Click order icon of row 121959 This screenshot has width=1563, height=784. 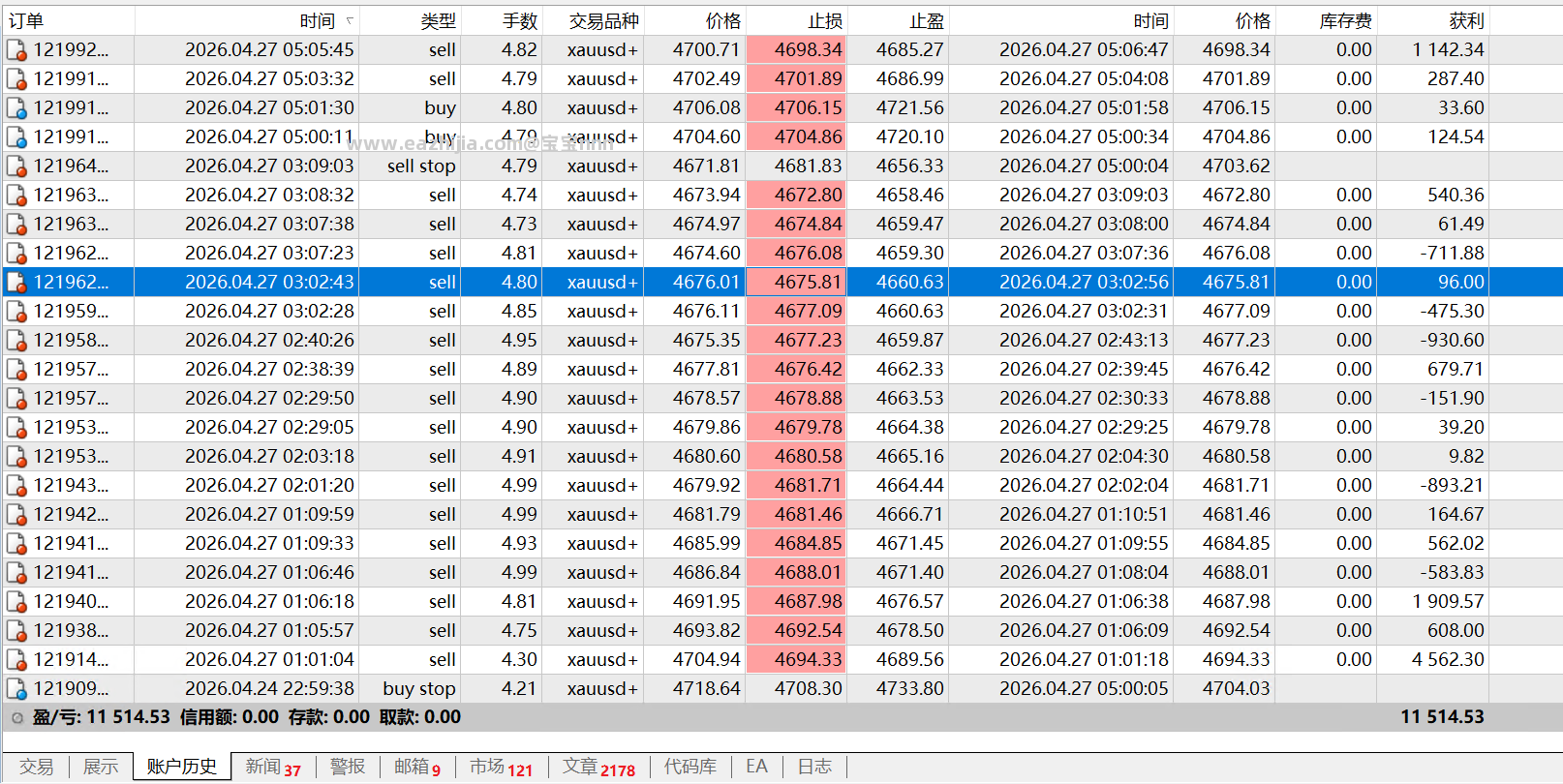click(16, 312)
